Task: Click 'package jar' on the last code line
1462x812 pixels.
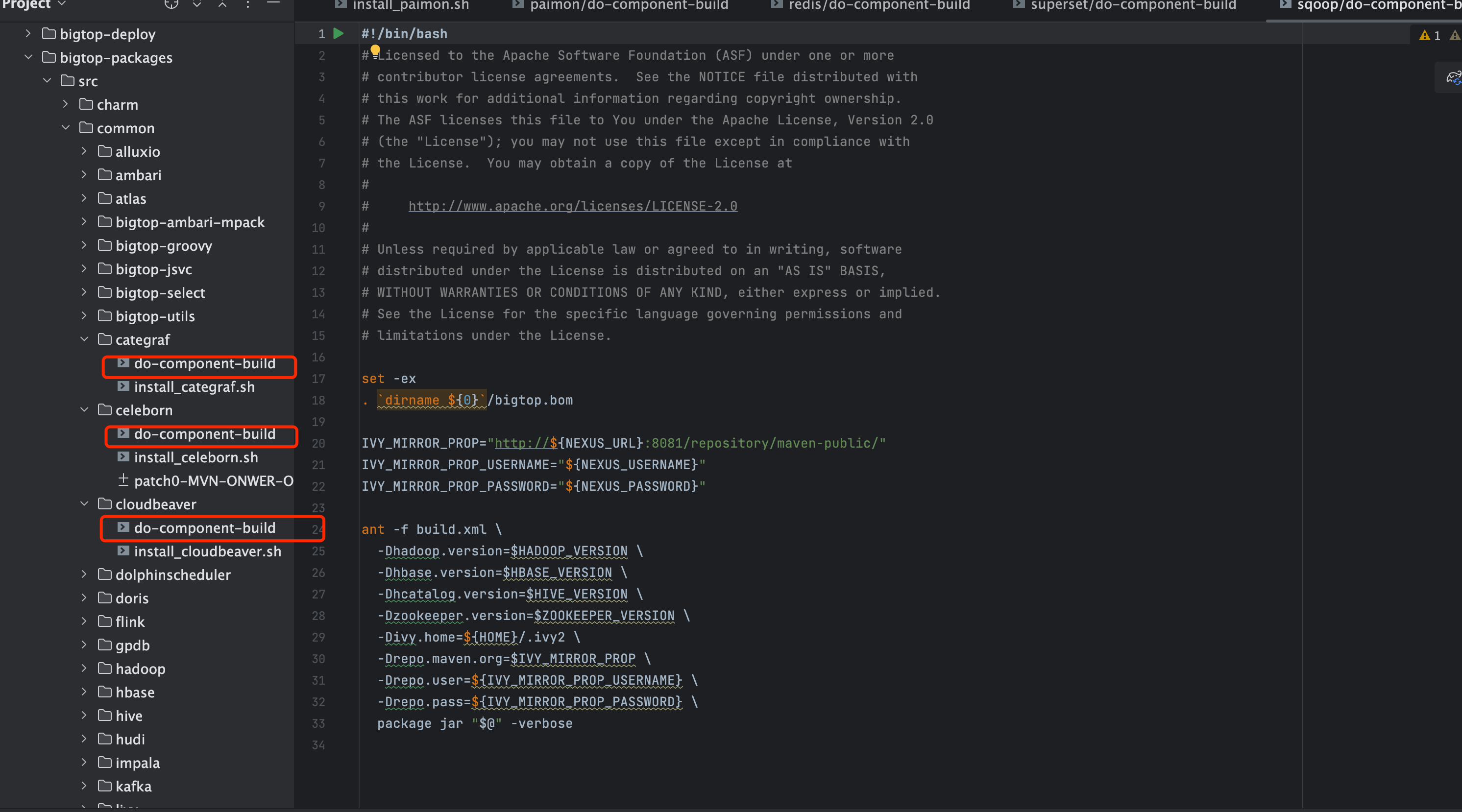Action: point(420,723)
